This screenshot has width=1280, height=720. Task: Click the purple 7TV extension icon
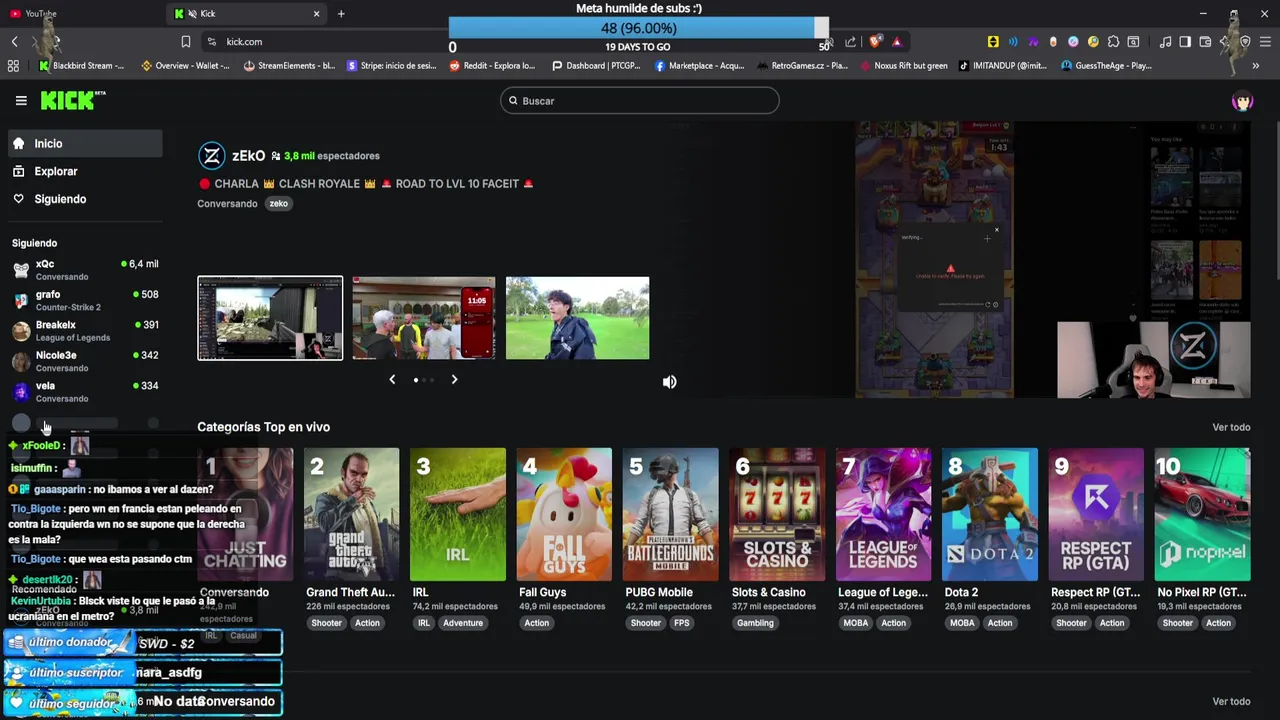pyautogui.click(x=1032, y=42)
